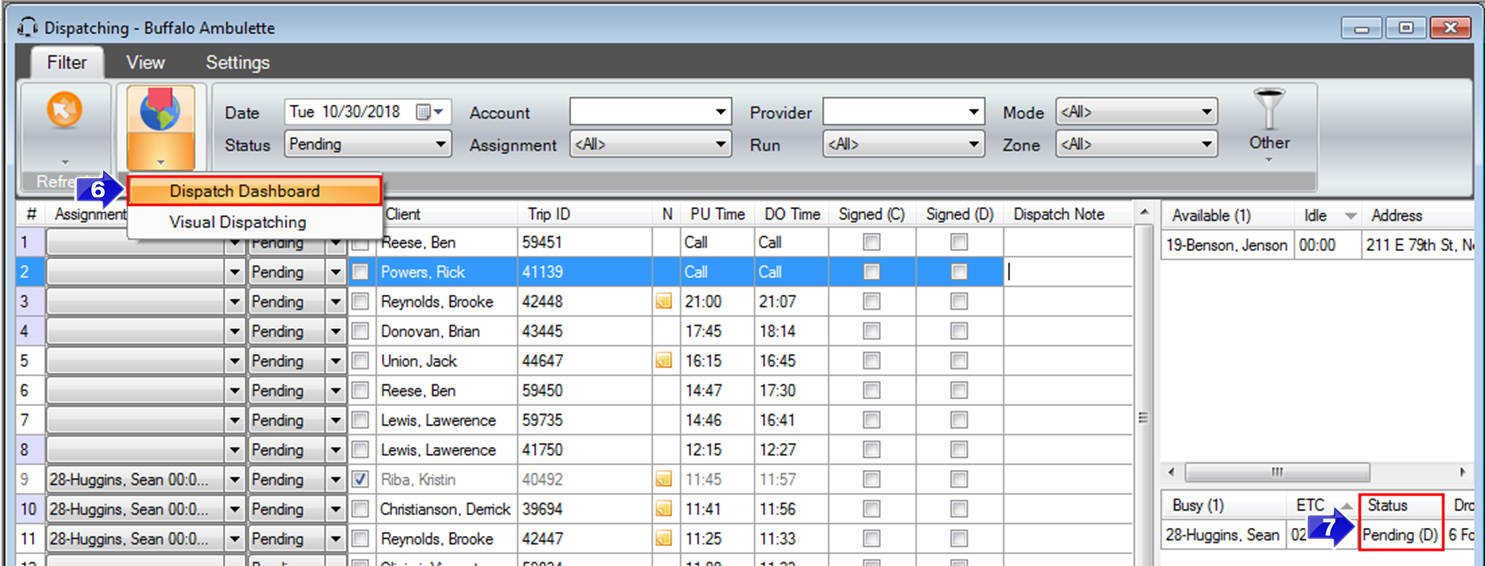Click Dispatch Note field for Powers, Rick
Viewport: 1485px width, 566px height.
(1067, 272)
